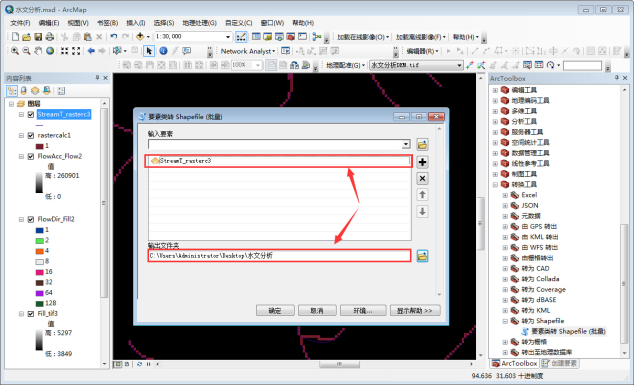Open the Network Analyst dropdown menu
634x386 pixels.
click(248, 51)
